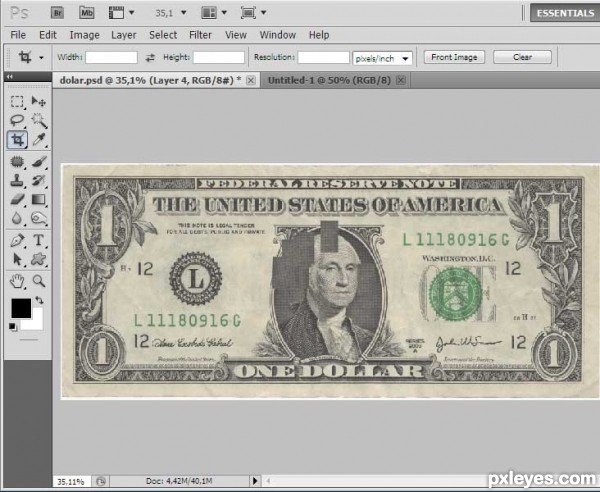600x492 pixels.
Task: Close the Untitled-1 document tab
Action: (x=400, y=80)
